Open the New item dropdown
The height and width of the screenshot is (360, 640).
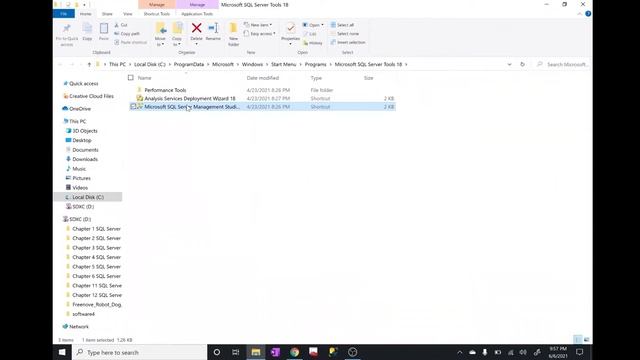tap(258, 25)
